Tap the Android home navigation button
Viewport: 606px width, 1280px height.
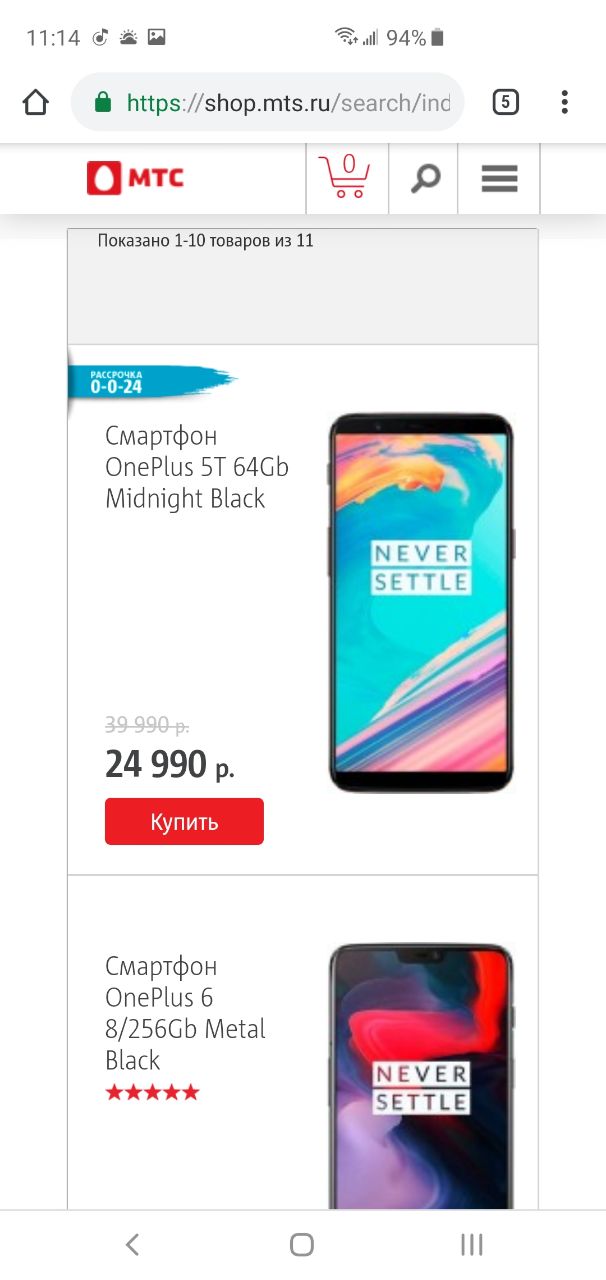tap(302, 1244)
